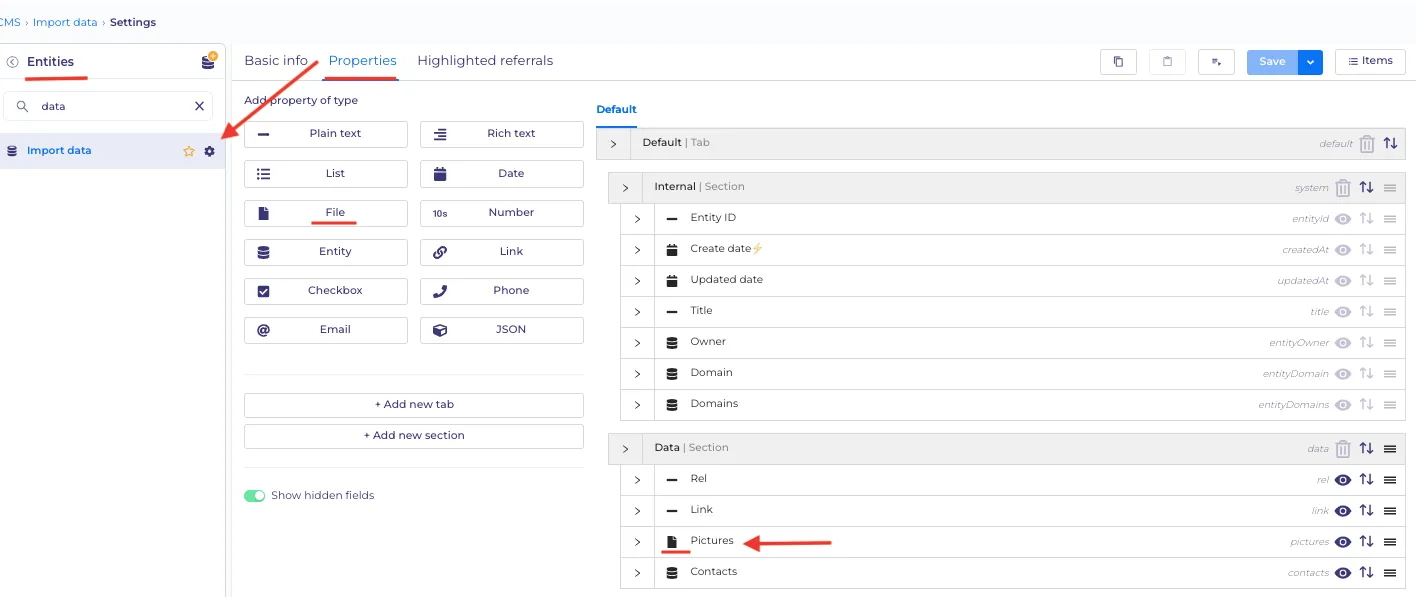Expand the Default tab row
Image resolution: width=1416 pixels, height=597 pixels.
click(613, 144)
